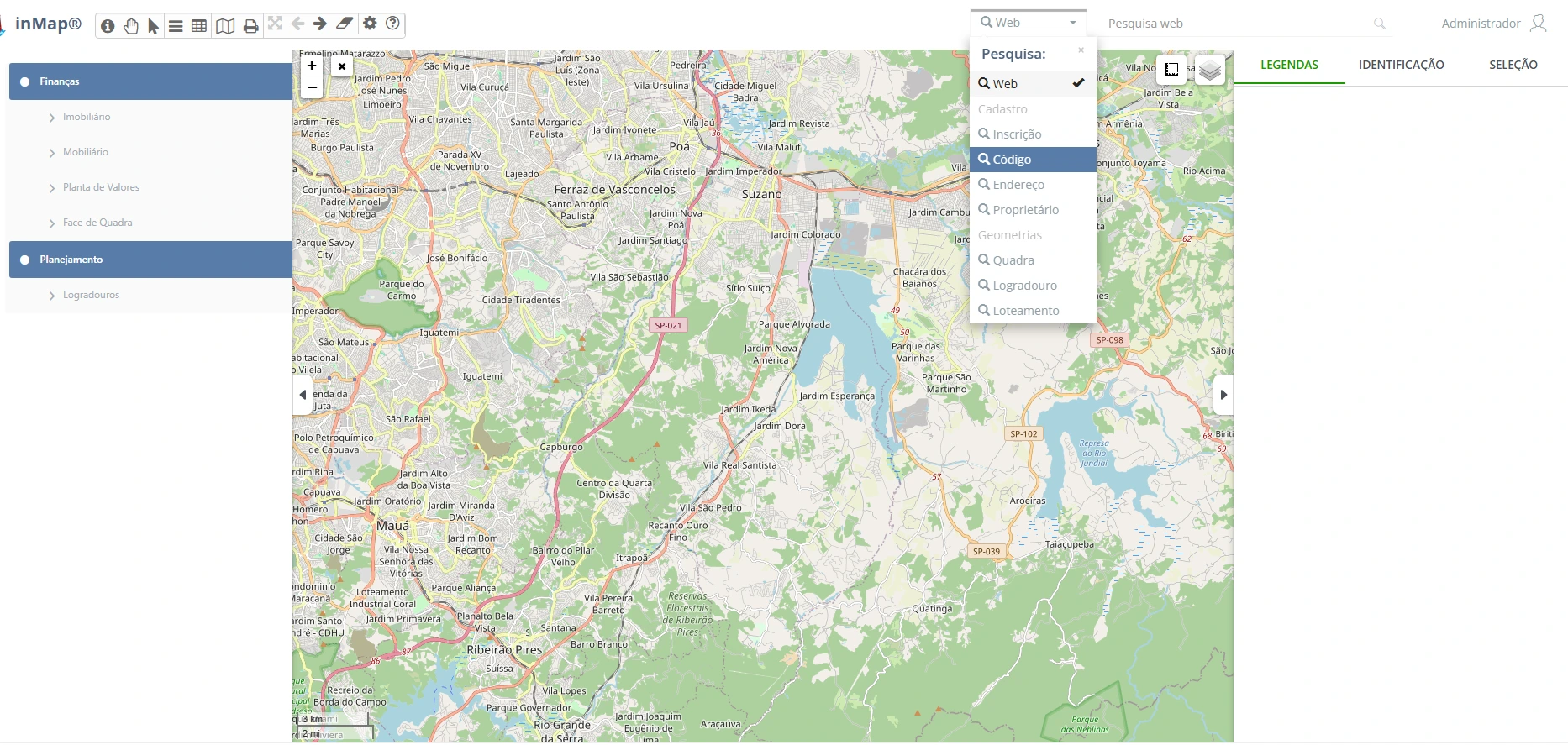Choose Código from the search menu
The image size is (1568, 745).
click(1032, 160)
